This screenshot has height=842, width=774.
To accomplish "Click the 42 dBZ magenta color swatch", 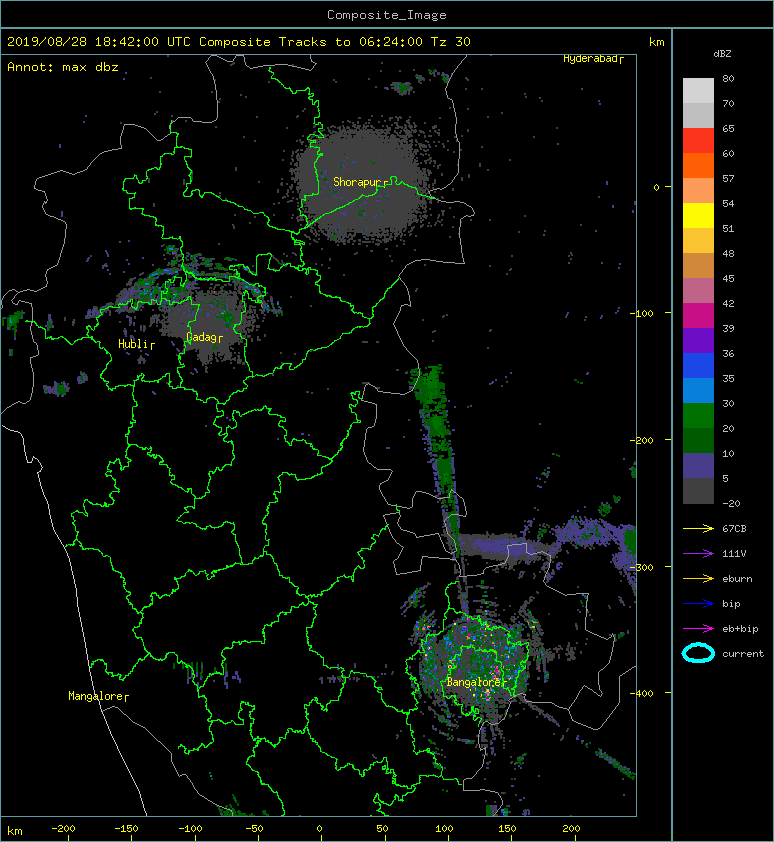I will click(x=698, y=315).
